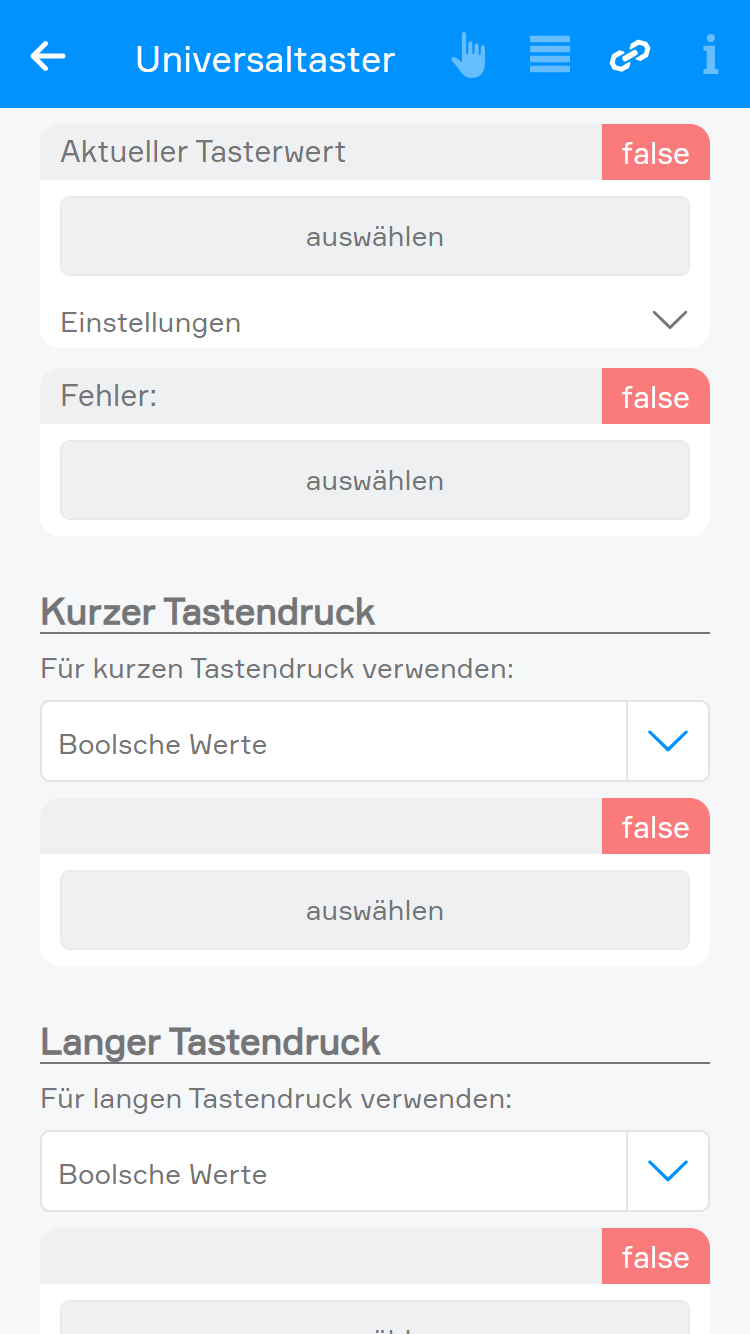
Task: Click the Aktueller Tasterwert header label
Action: point(203,152)
